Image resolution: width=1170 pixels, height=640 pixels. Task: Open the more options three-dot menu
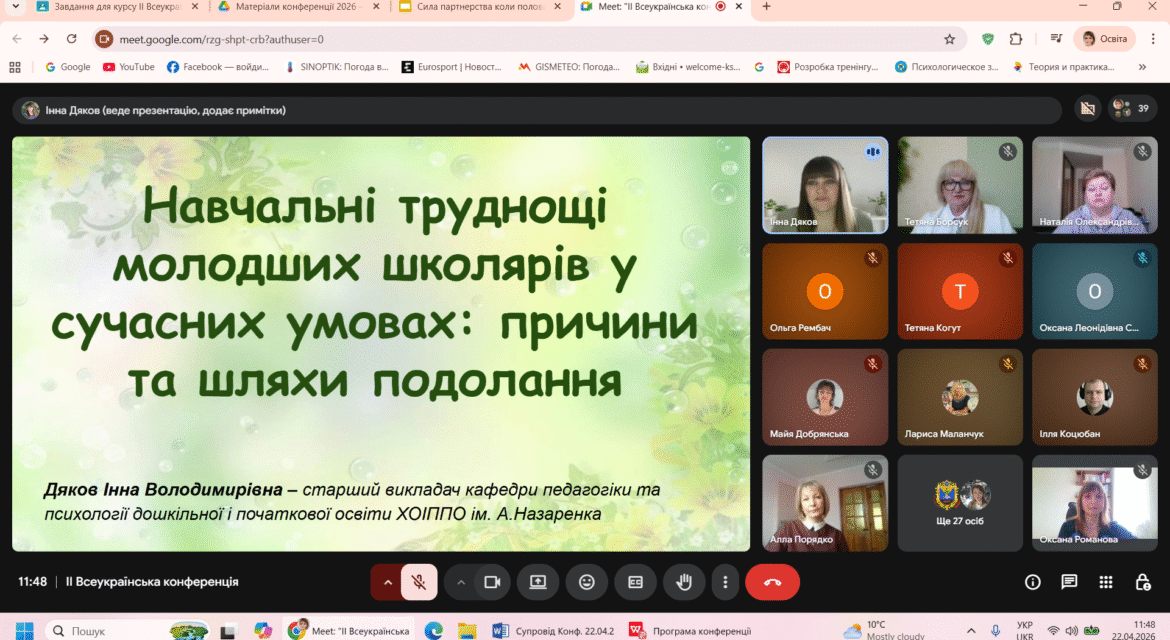[725, 583]
